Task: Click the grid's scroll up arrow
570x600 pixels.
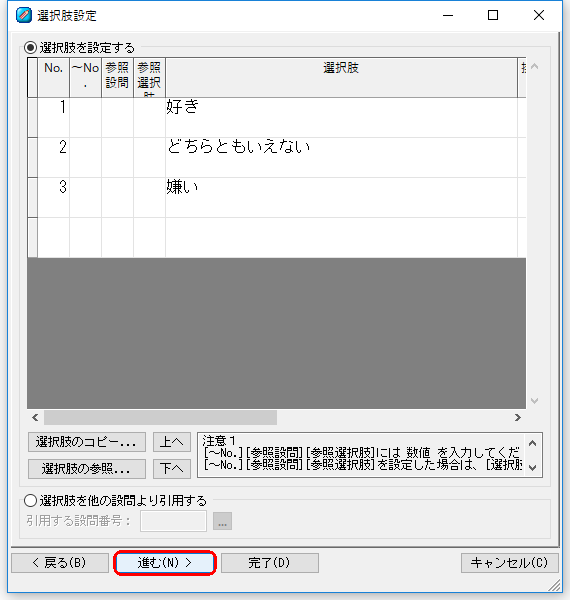Action: pos(534,67)
